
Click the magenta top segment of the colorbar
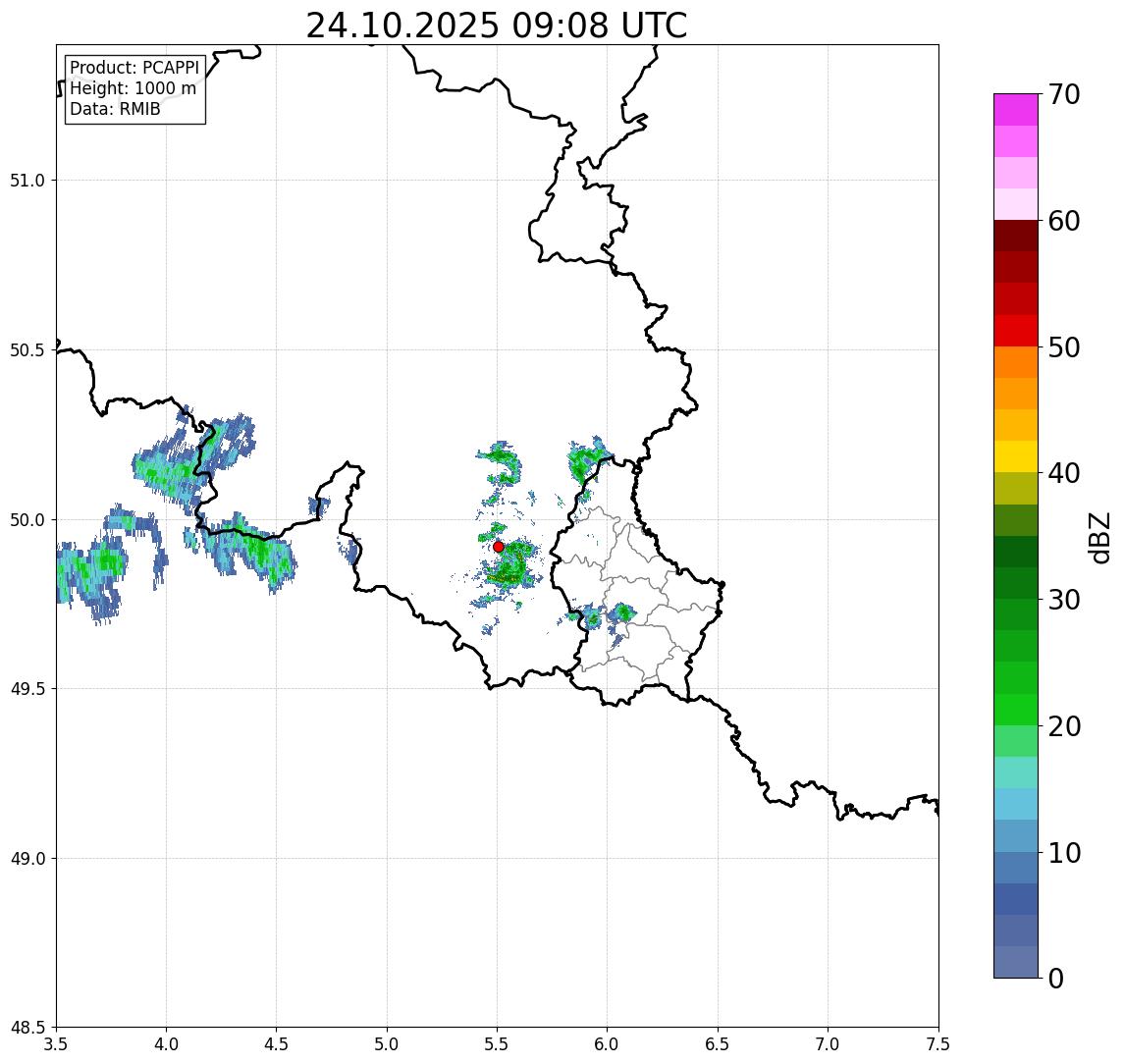click(x=1016, y=110)
